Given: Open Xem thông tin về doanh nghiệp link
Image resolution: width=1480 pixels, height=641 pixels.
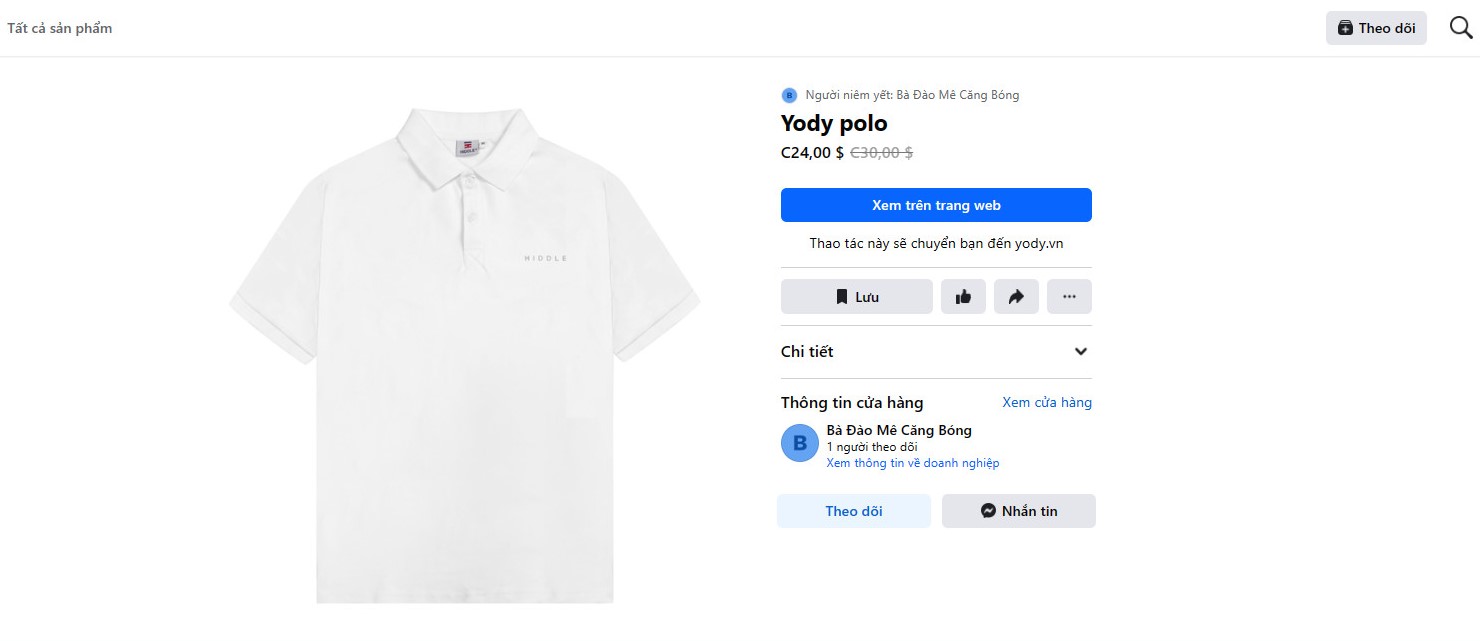Looking at the screenshot, I should (912, 463).
